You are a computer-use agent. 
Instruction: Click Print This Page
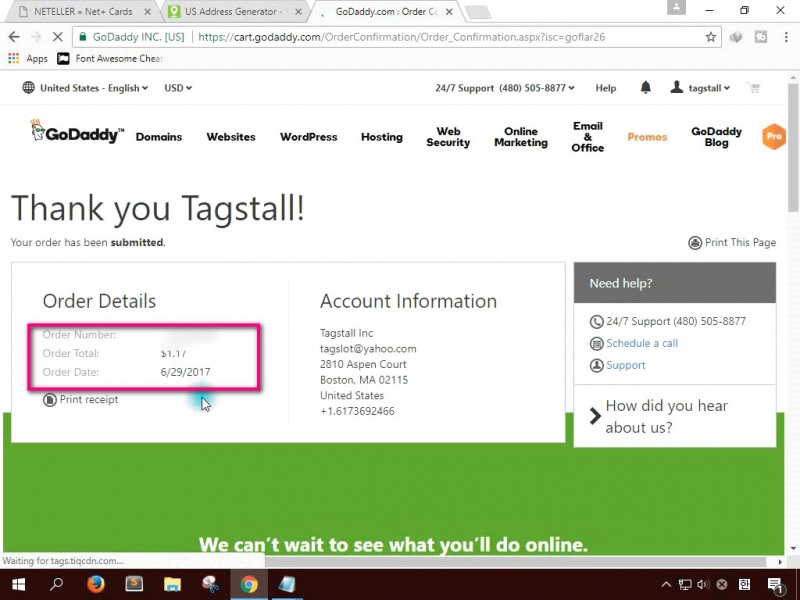tap(732, 242)
